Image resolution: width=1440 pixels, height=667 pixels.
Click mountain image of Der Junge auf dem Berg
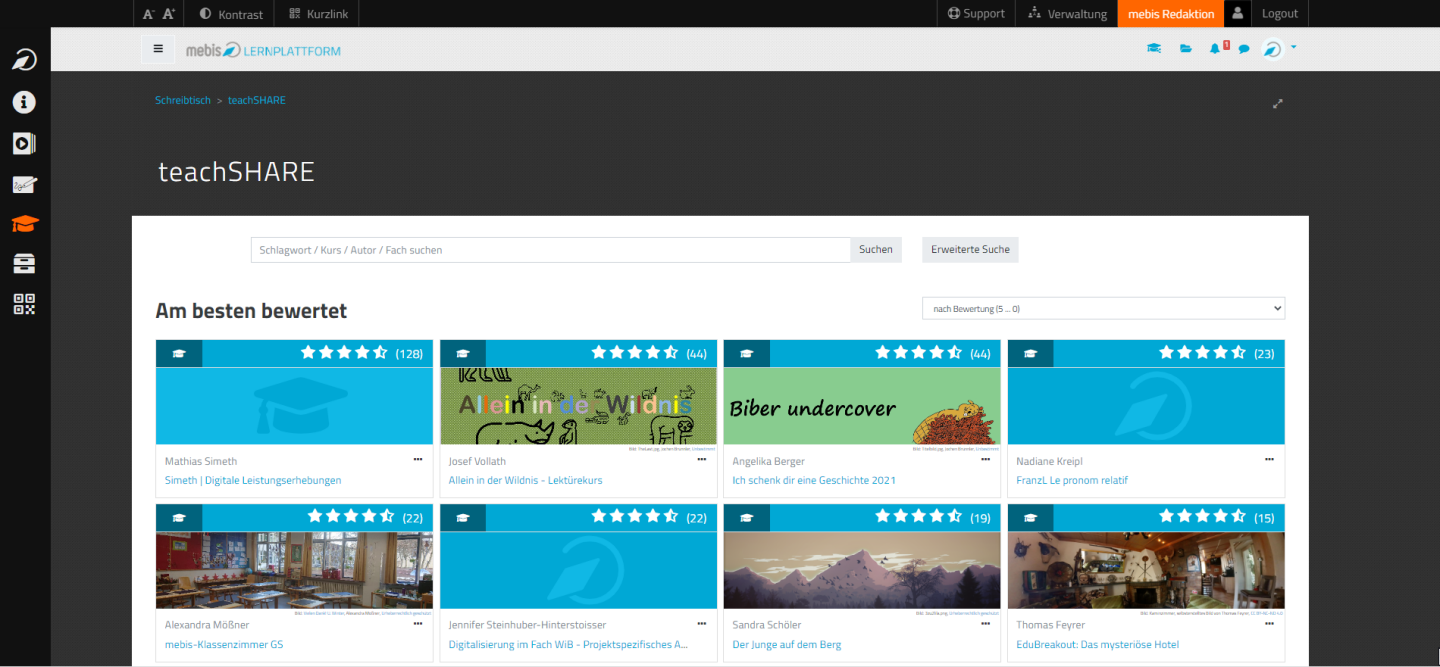coord(862,570)
